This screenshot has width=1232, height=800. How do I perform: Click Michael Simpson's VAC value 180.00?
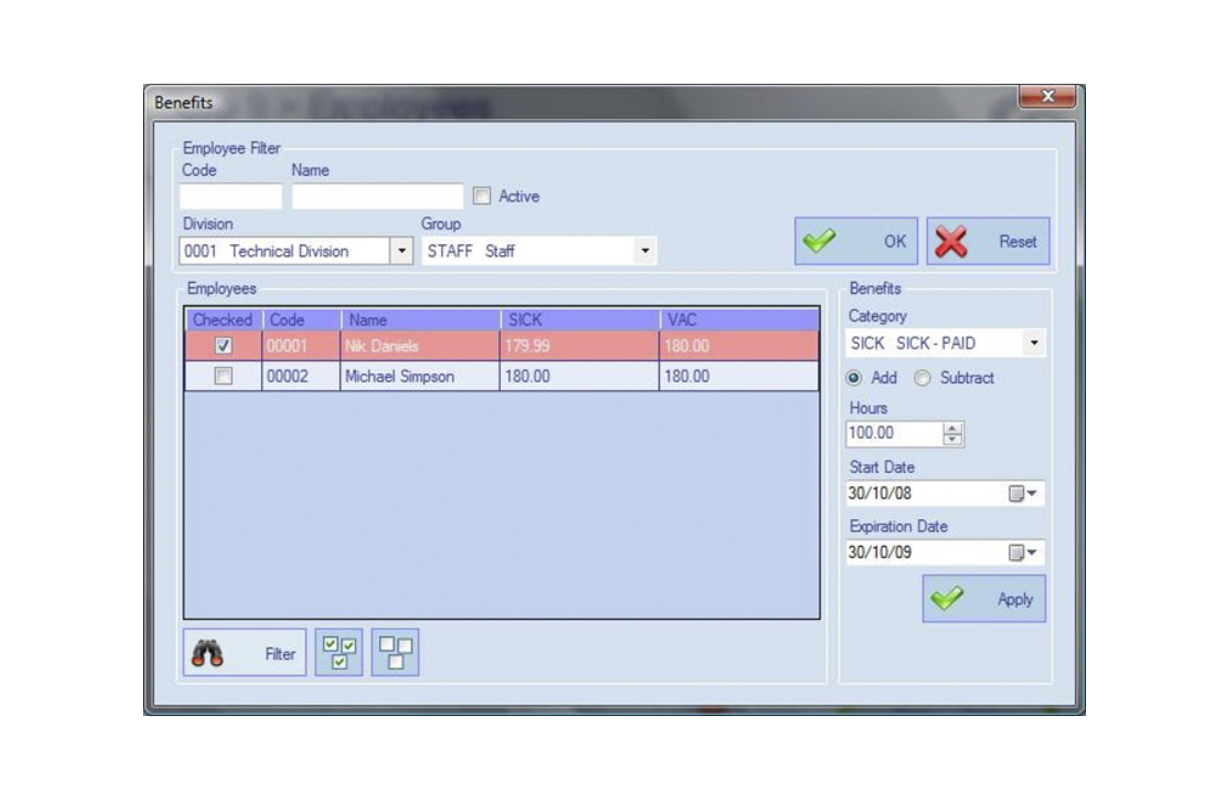click(739, 377)
